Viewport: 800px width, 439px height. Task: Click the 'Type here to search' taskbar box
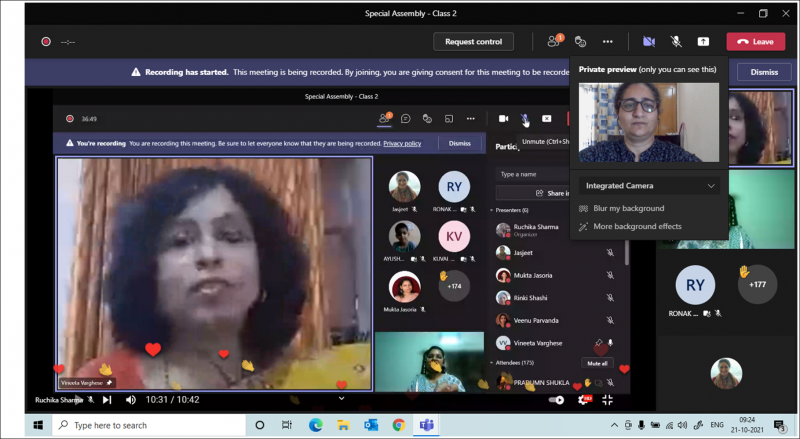pyautogui.click(x=149, y=425)
